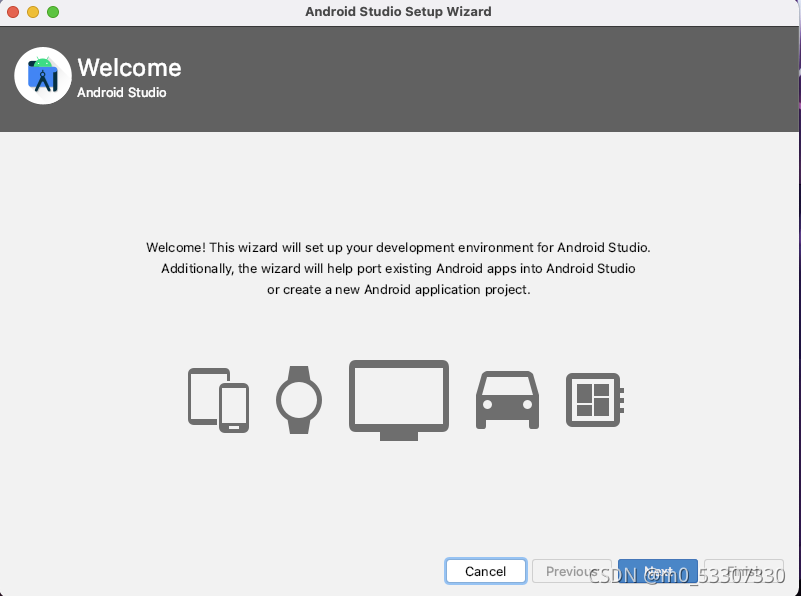This screenshot has width=801, height=596.
Task: Click the 'Android Studio Setup Wizard' title
Action: [x=398, y=11]
